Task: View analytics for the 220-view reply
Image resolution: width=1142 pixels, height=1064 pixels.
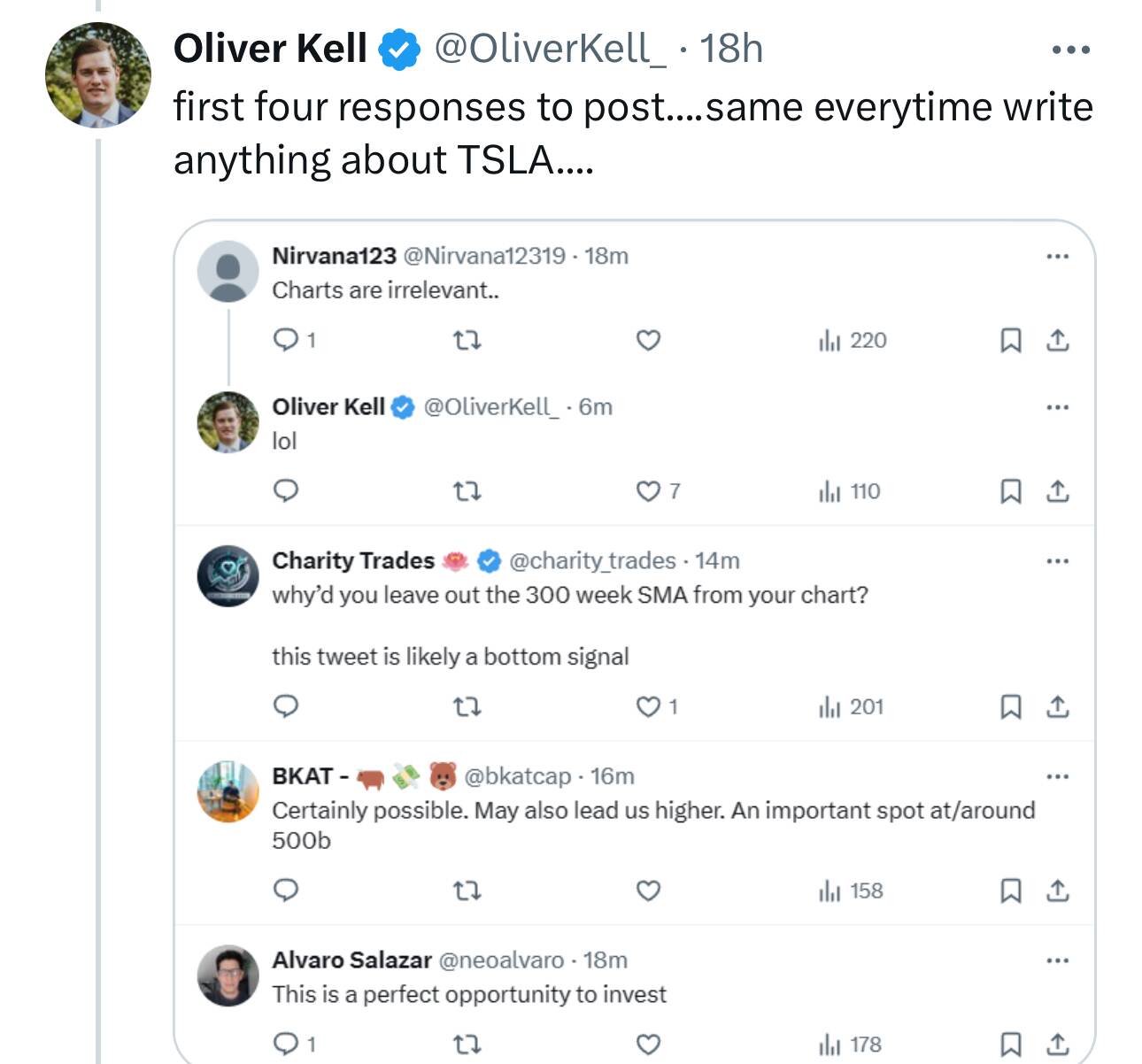Action: [853, 340]
